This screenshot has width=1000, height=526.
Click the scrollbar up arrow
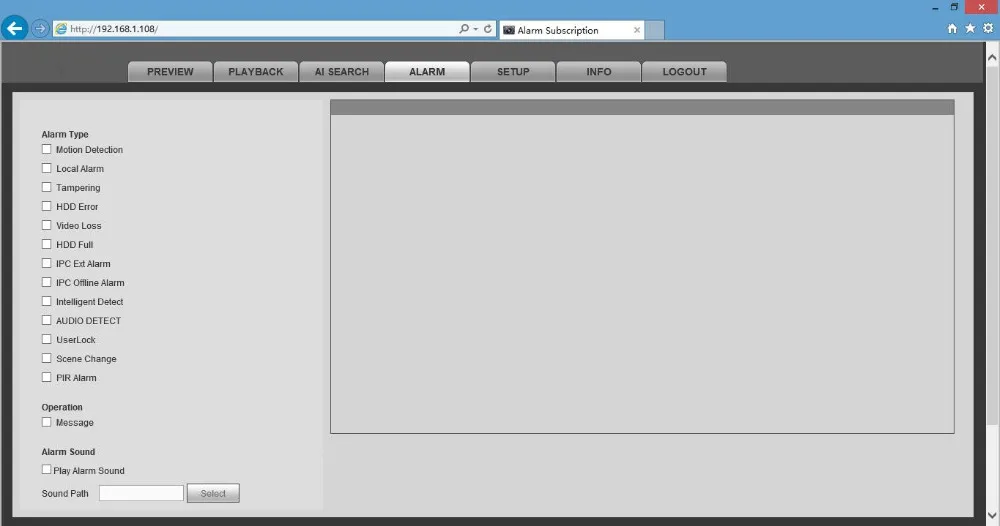pos(992,57)
